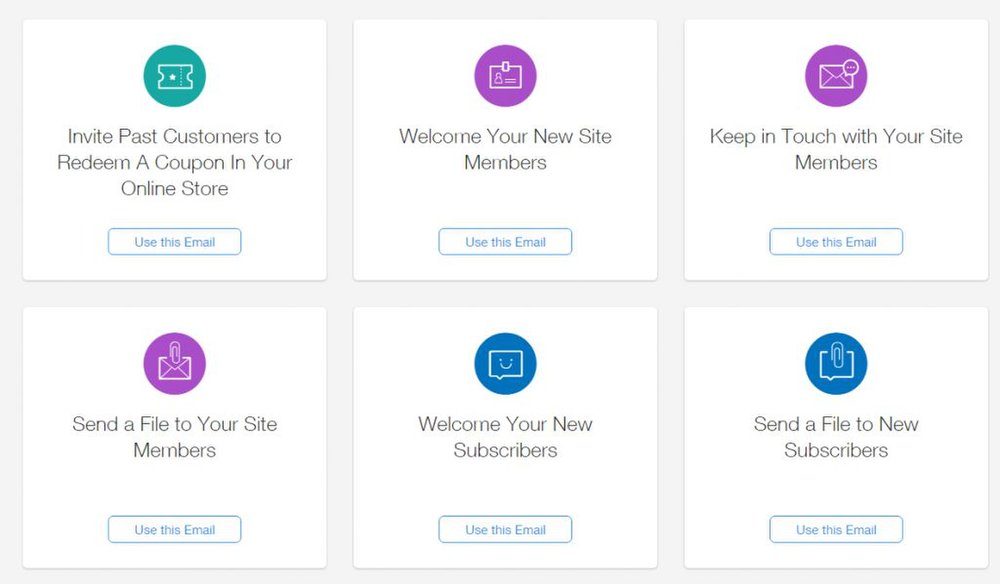The width and height of the screenshot is (1000, 584).
Task: Click the 'Keep in Touch with Your Site Members' title
Action: click(x=835, y=149)
